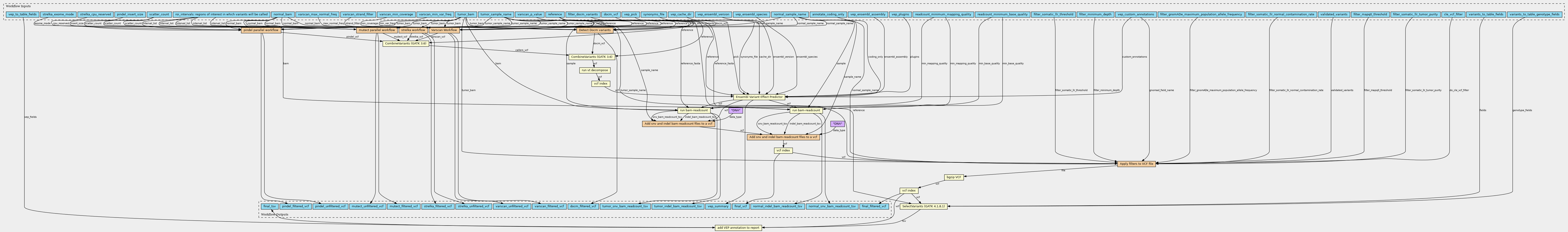1568x232 pixels.
Task: Click filter_gnomADe_maximum_population_allele_frequency node
Action: (x=1200, y=14)
